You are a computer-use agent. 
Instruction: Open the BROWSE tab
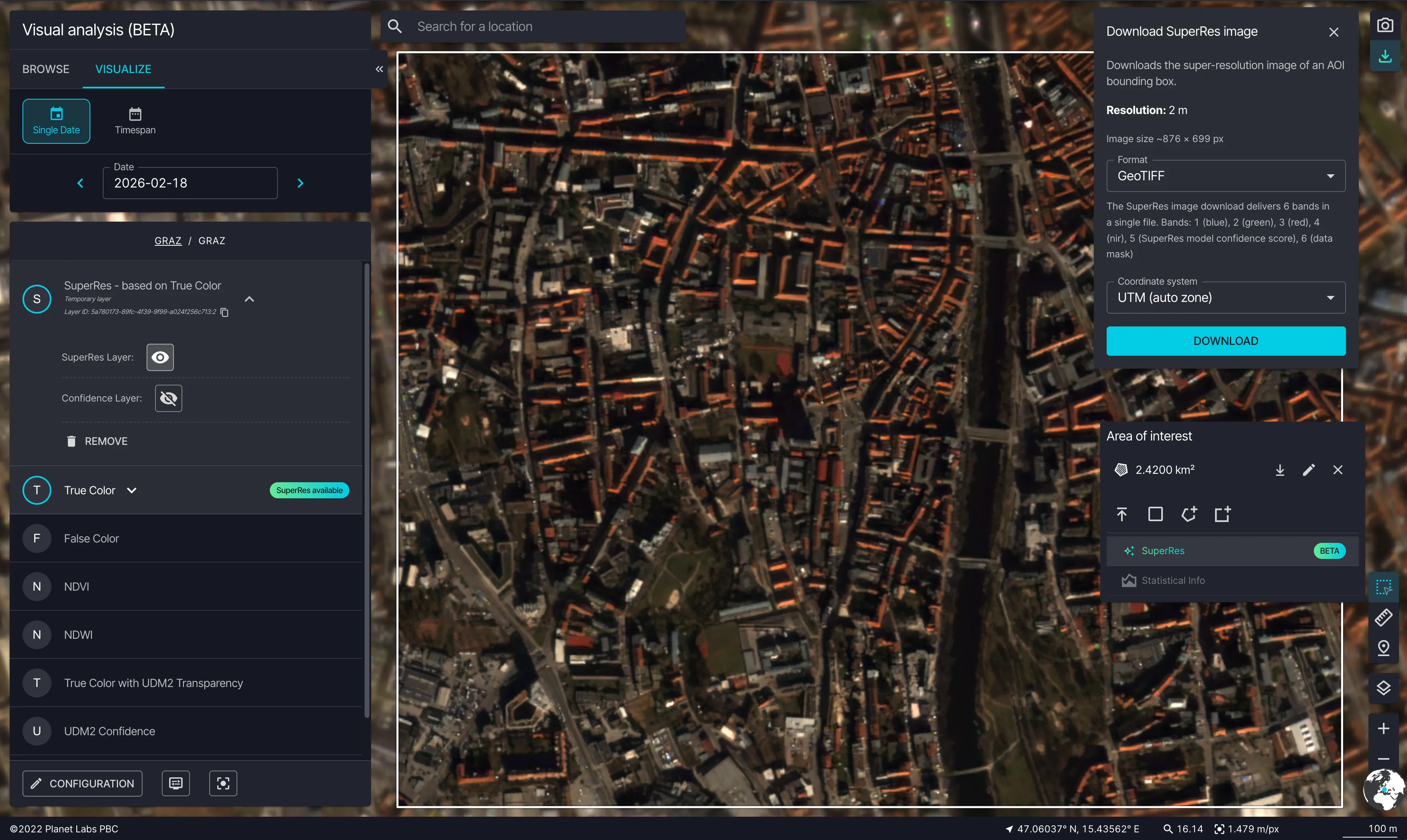pyautogui.click(x=46, y=69)
